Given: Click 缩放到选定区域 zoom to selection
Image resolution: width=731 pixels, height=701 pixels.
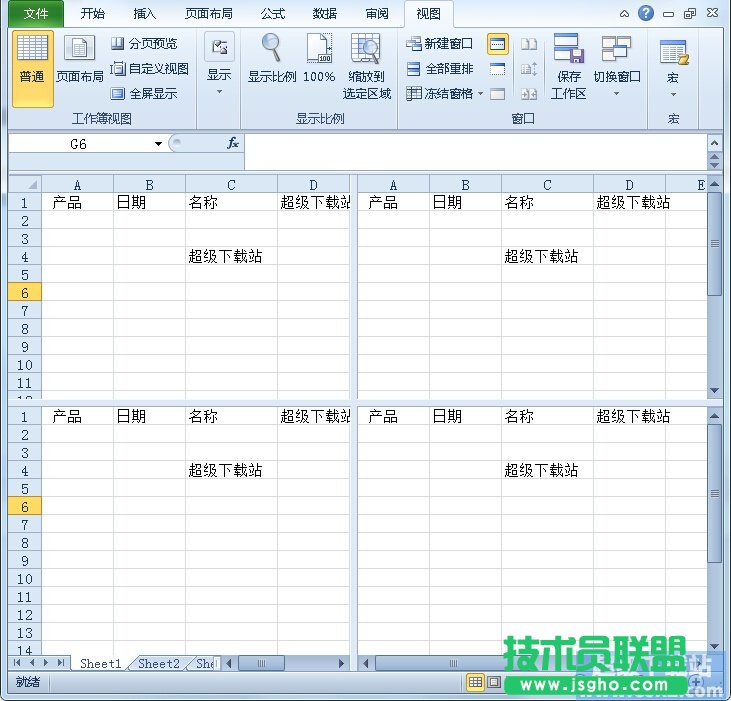Looking at the screenshot, I should 367,66.
